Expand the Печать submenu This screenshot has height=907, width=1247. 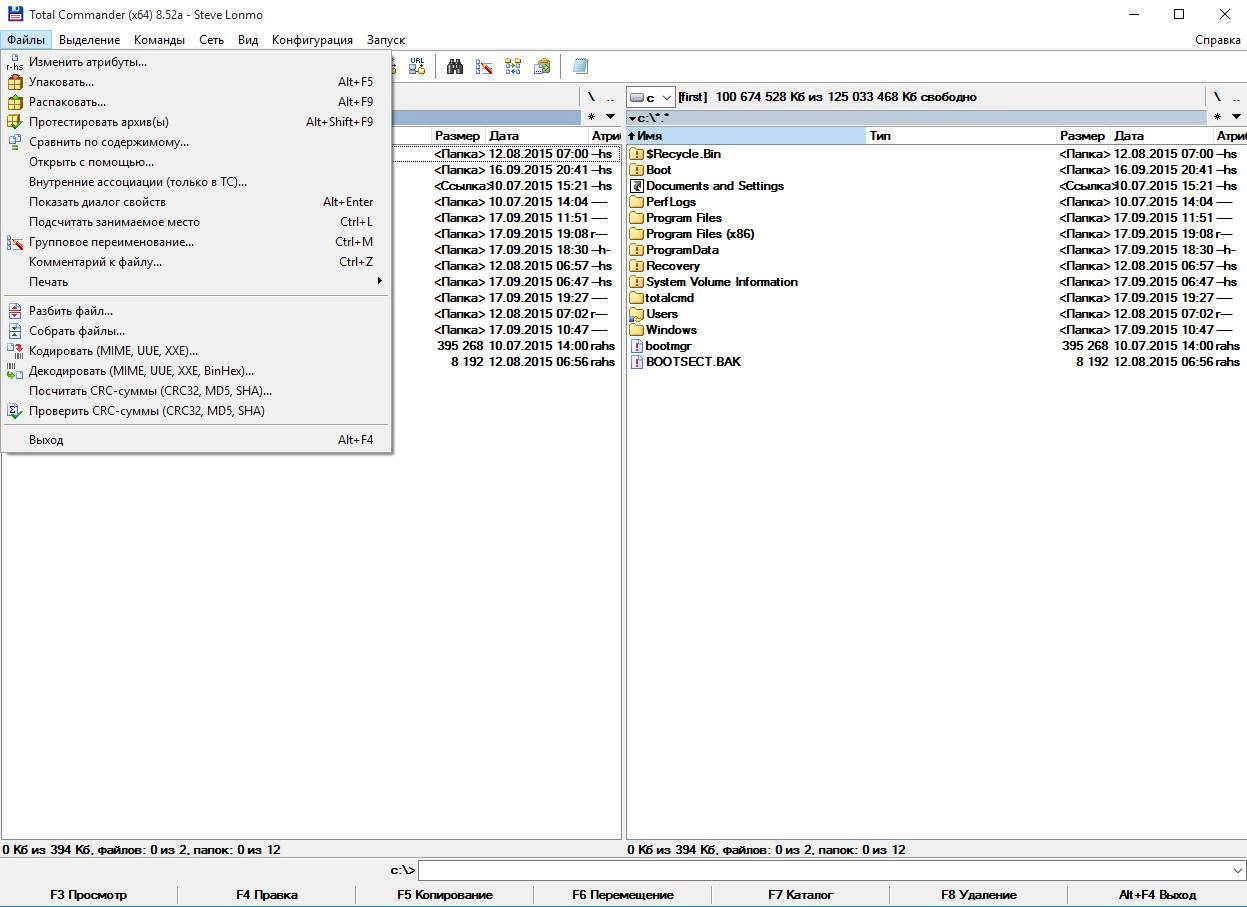point(196,282)
